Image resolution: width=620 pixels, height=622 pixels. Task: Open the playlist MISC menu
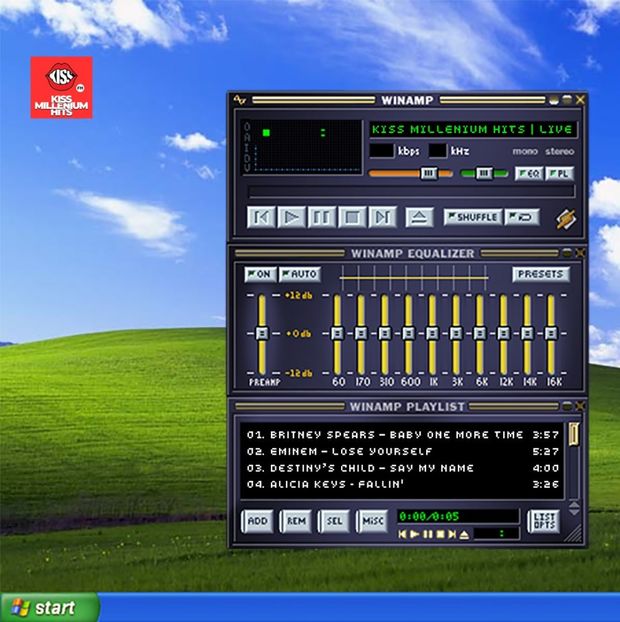[x=372, y=521]
